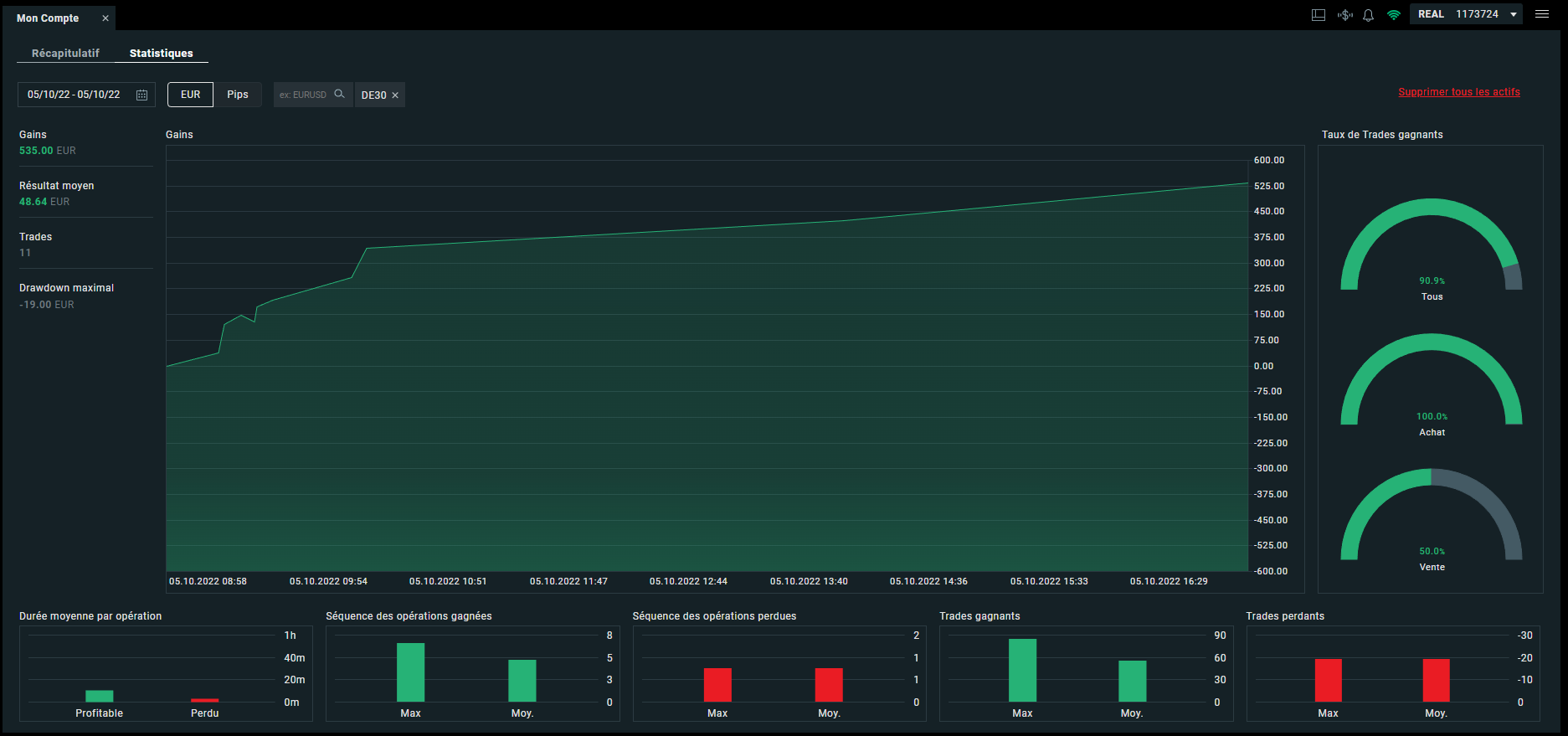Open calendar icon in date range field
This screenshot has height=736, width=1568.
142,95
